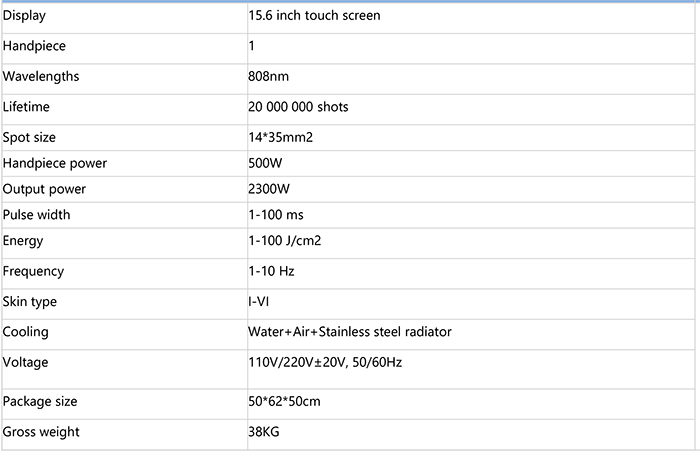This screenshot has height=452, width=700.
Task: Click the "20 000 000 shots" lifetime value
Action: (298, 106)
